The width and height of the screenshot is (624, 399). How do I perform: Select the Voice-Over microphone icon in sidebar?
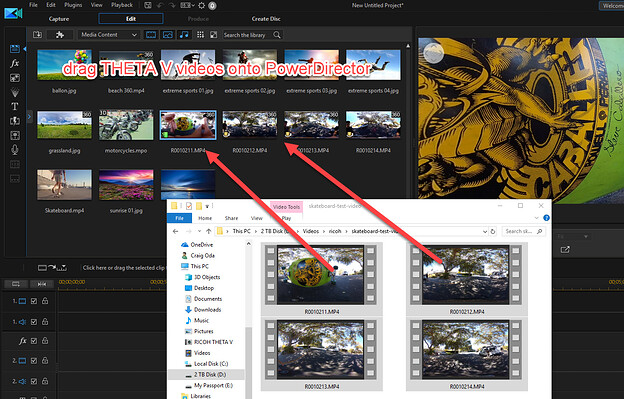[x=15, y=150]
